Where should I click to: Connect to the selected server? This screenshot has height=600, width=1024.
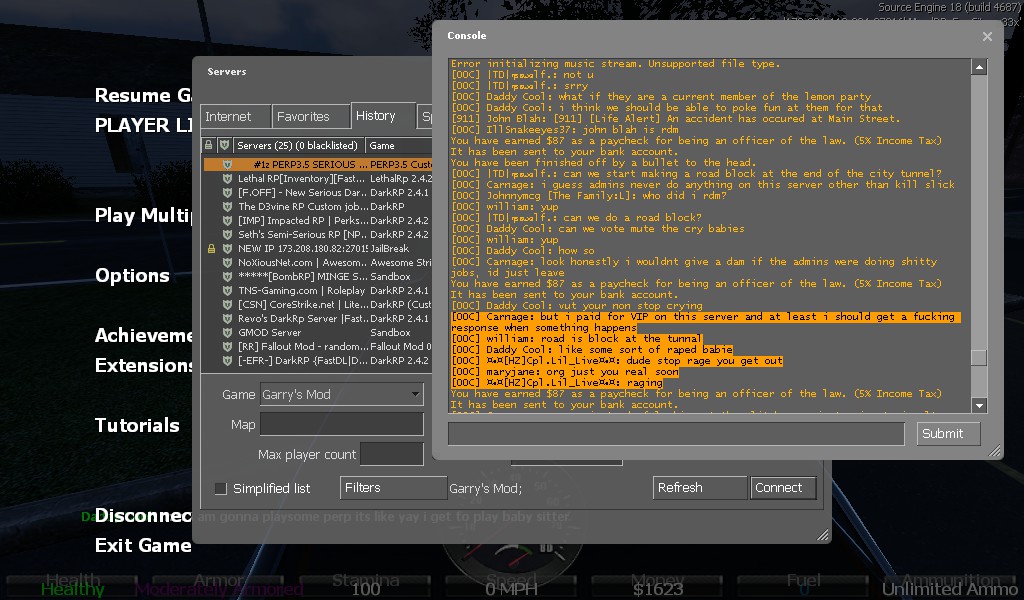click(783, 488)
